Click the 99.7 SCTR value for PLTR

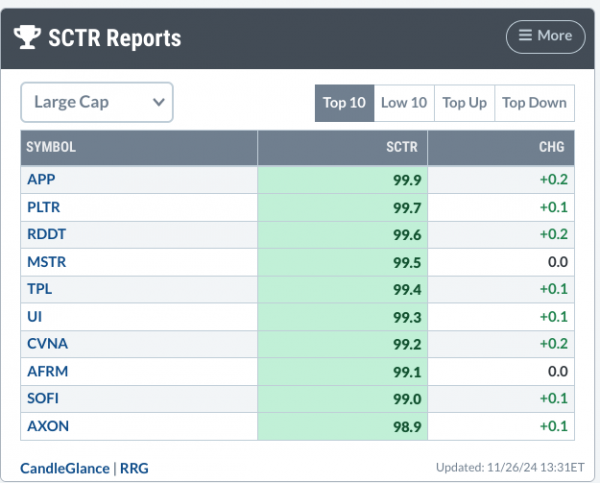click(x=407, y=208)
